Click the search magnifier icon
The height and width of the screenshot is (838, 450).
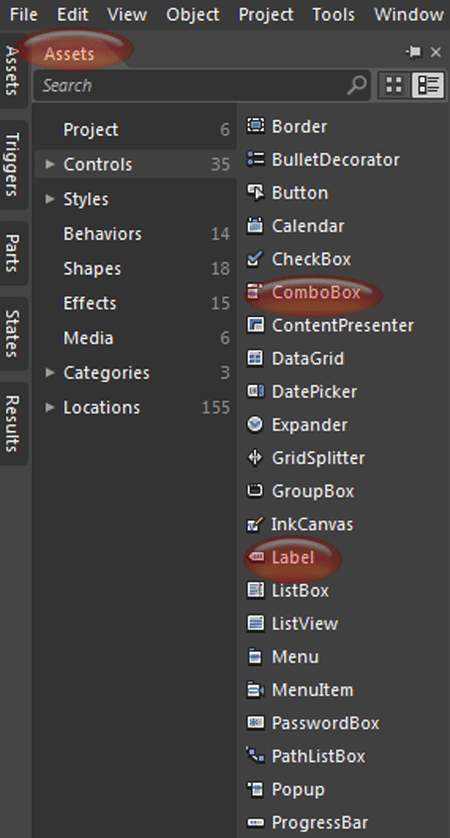coord(357,85)
